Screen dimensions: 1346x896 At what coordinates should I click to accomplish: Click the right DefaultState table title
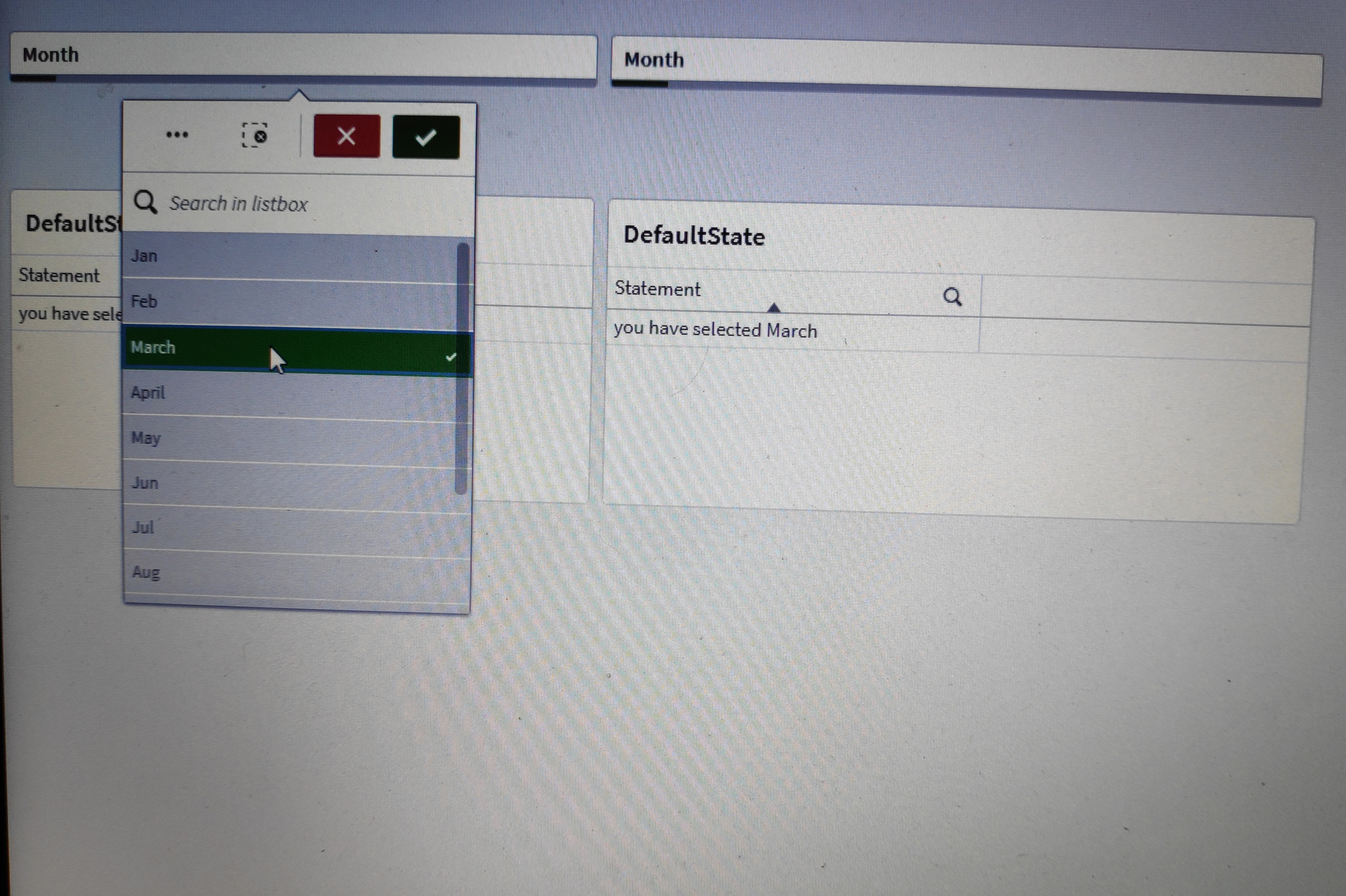coord(693,236)
